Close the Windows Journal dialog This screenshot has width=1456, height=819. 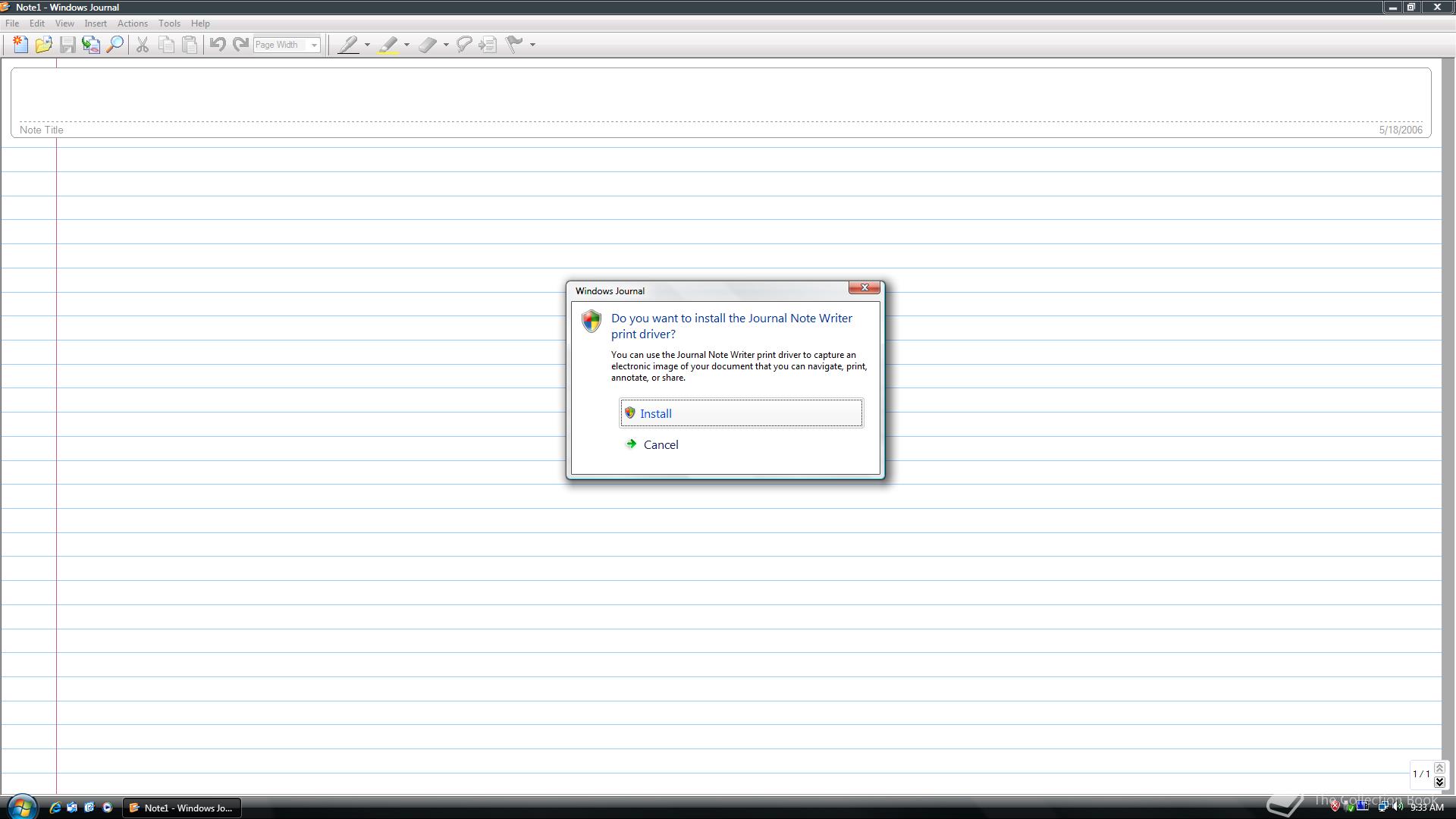[x=864, y=287]
